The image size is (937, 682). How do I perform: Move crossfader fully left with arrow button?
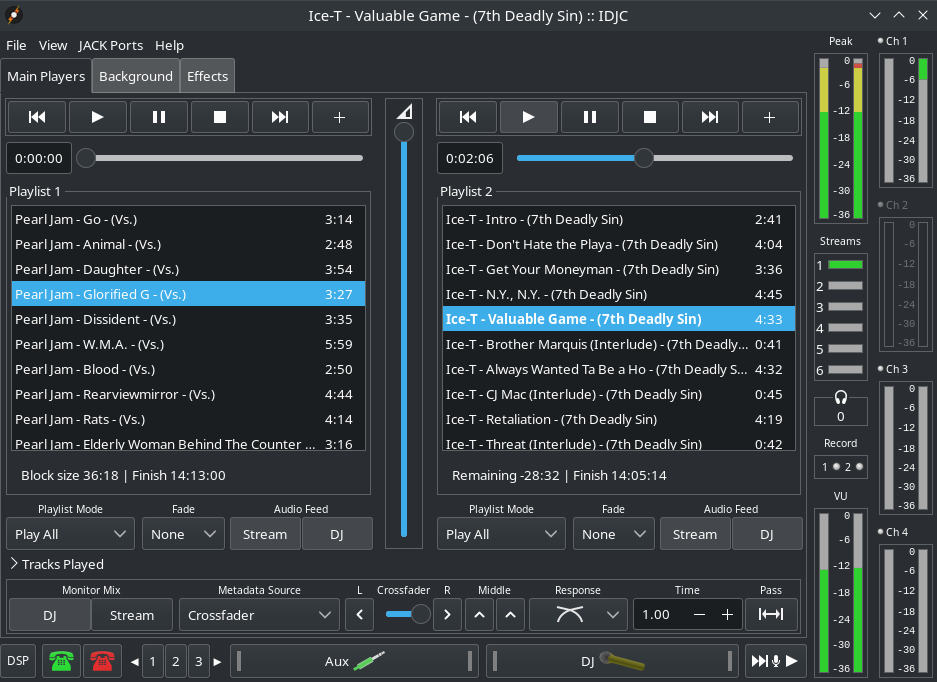(x=360, y=614)
